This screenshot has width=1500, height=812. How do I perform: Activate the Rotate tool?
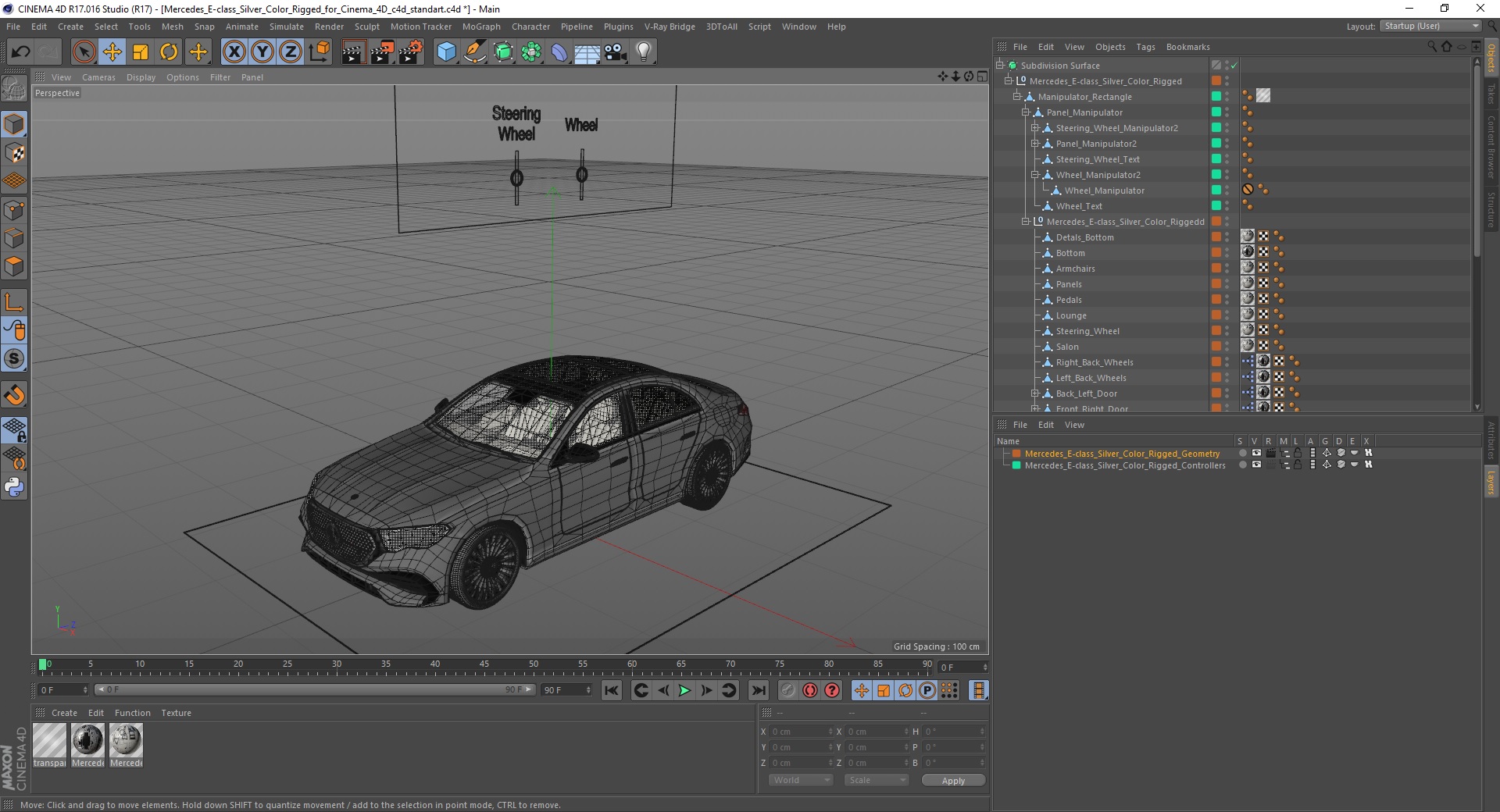[169, 52]
